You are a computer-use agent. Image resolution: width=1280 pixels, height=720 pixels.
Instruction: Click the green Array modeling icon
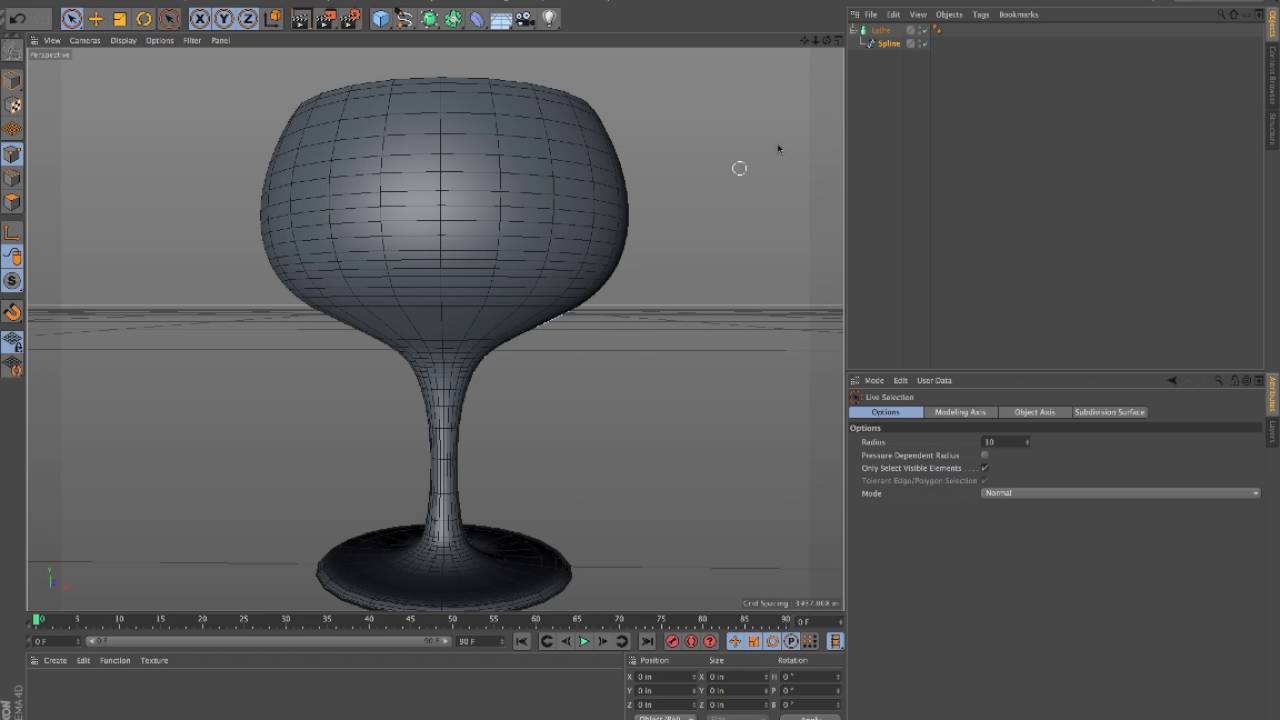tap(453, 18)
